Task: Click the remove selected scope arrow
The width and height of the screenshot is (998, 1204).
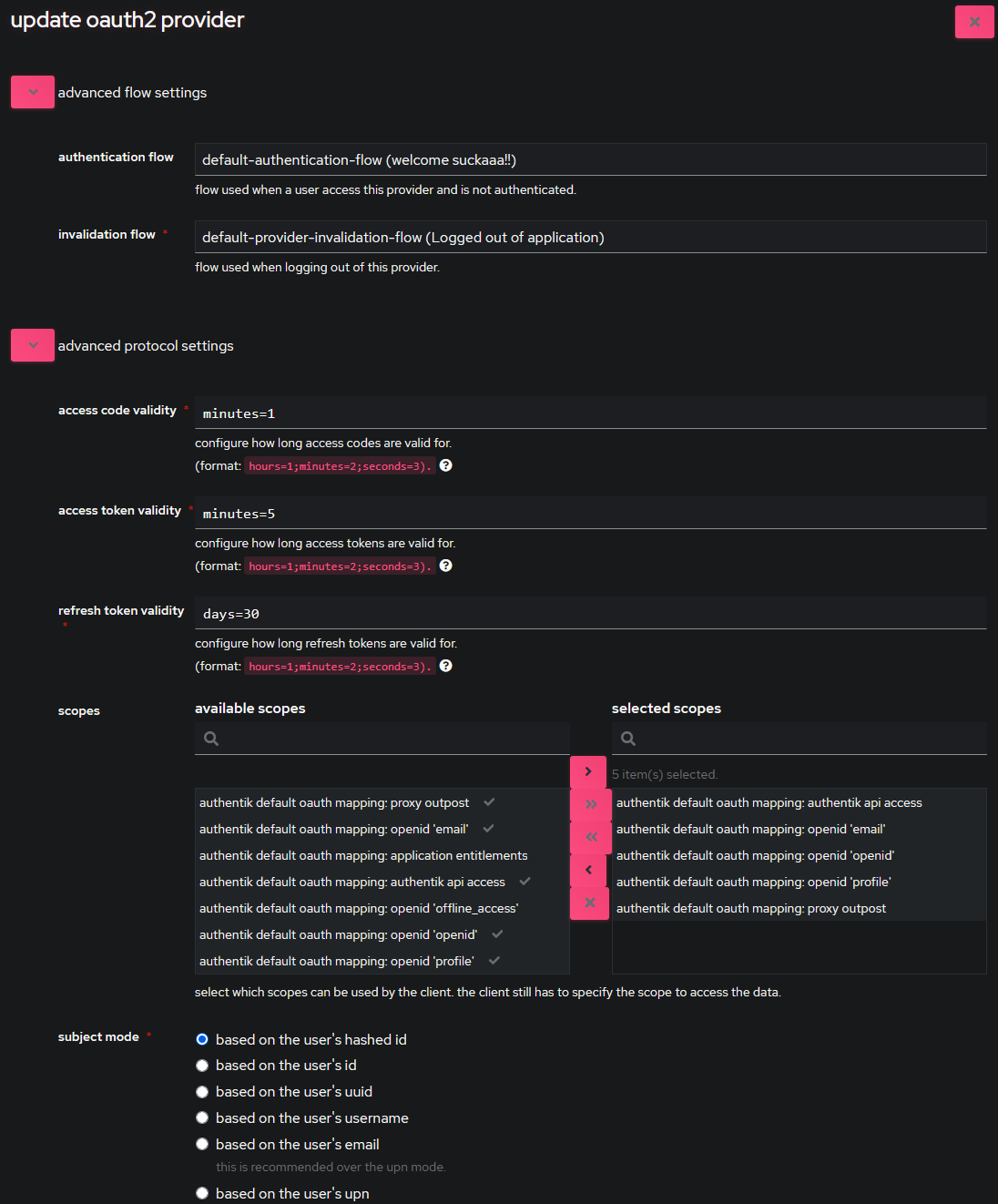Action: [589, 870]
